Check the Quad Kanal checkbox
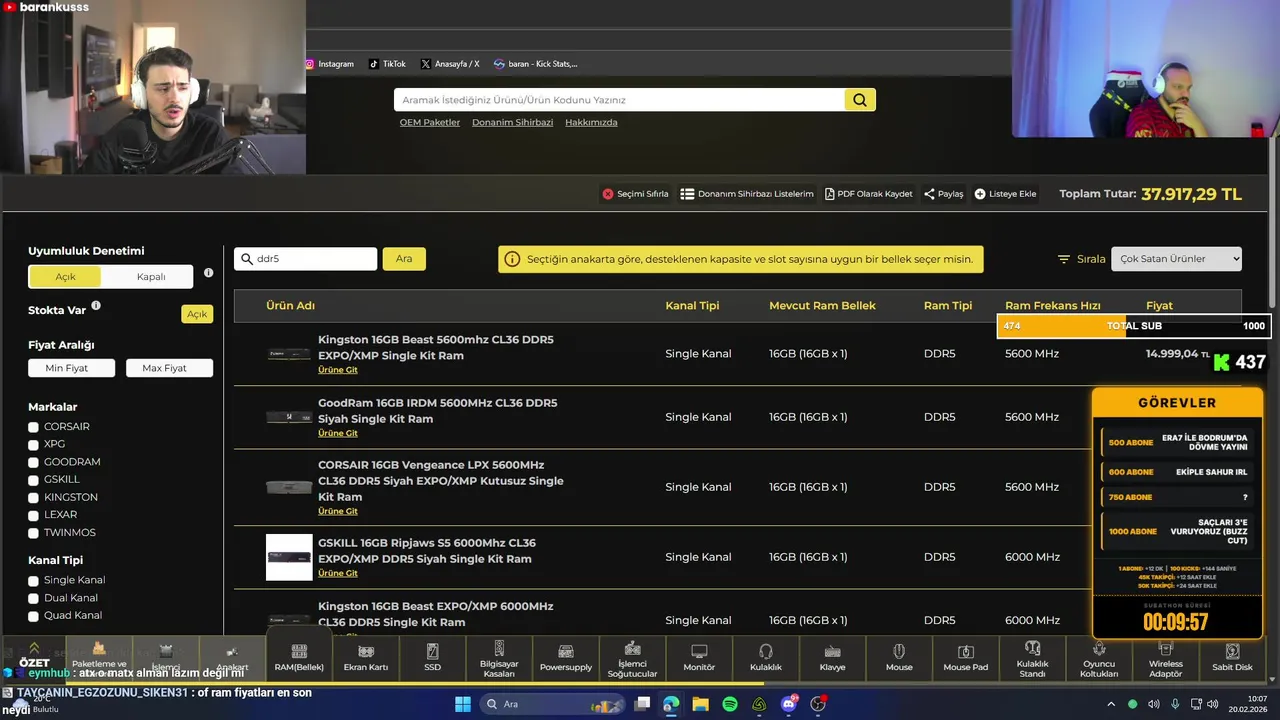Viewport: 1280px width, 720px height. point(34,616)
